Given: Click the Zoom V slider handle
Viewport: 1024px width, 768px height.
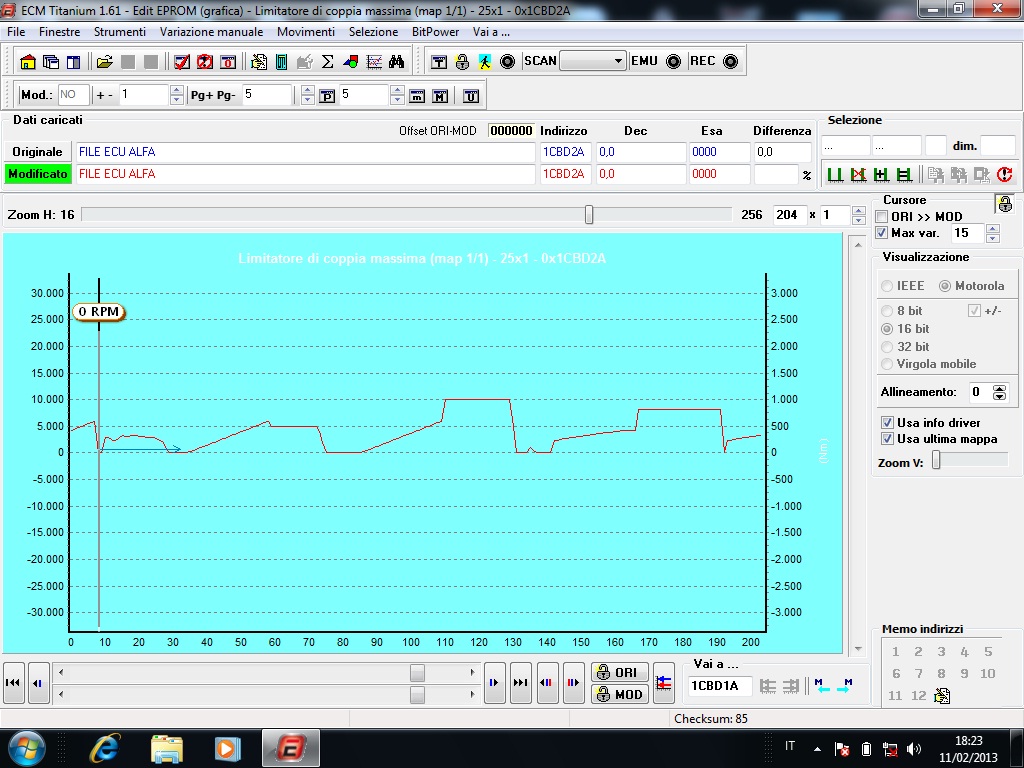Looking at the screenshot, I should (936, 460).
